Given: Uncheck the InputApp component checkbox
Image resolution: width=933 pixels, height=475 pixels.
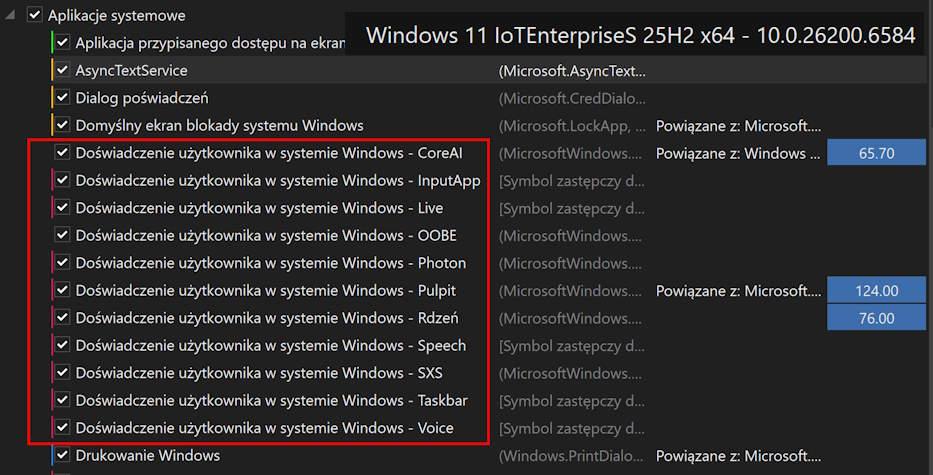Looking at the screenshot, I should (x=63, y=181).
